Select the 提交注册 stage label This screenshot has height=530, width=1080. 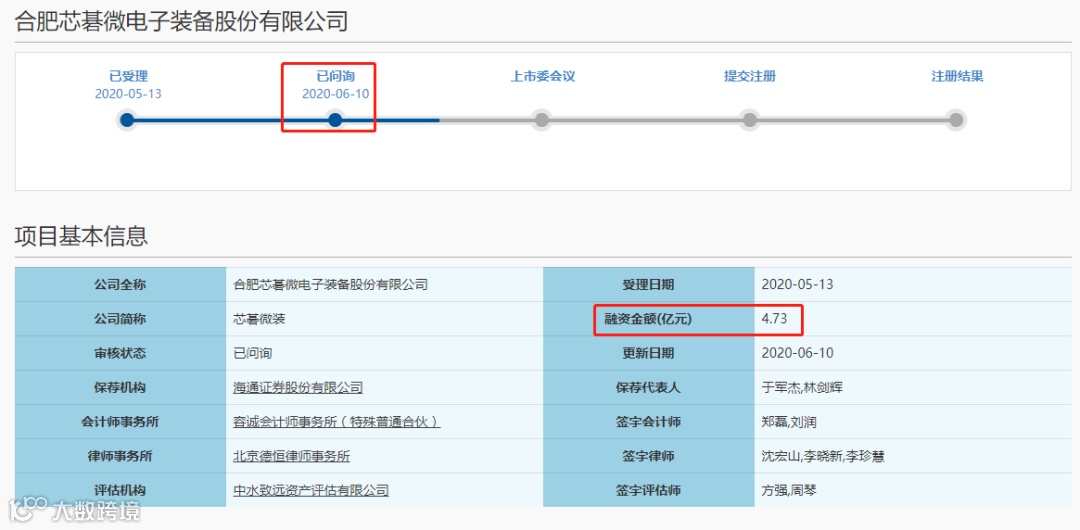pyautogui.click(x=750, y=76)
